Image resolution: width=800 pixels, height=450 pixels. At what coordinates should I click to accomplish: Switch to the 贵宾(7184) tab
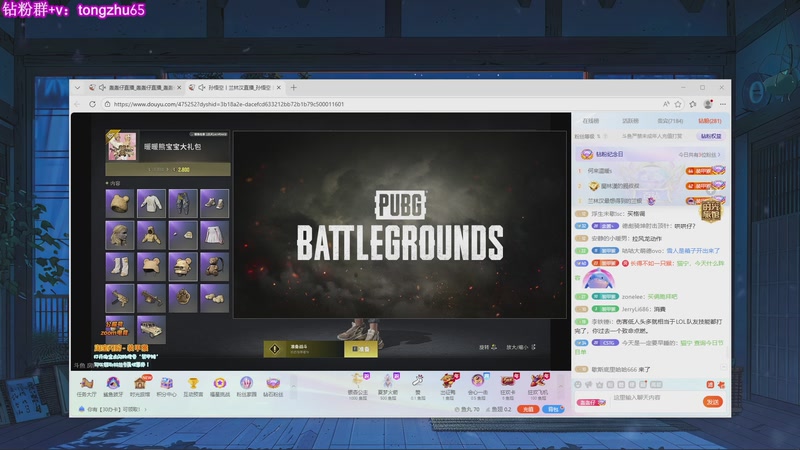click(670, 121)
